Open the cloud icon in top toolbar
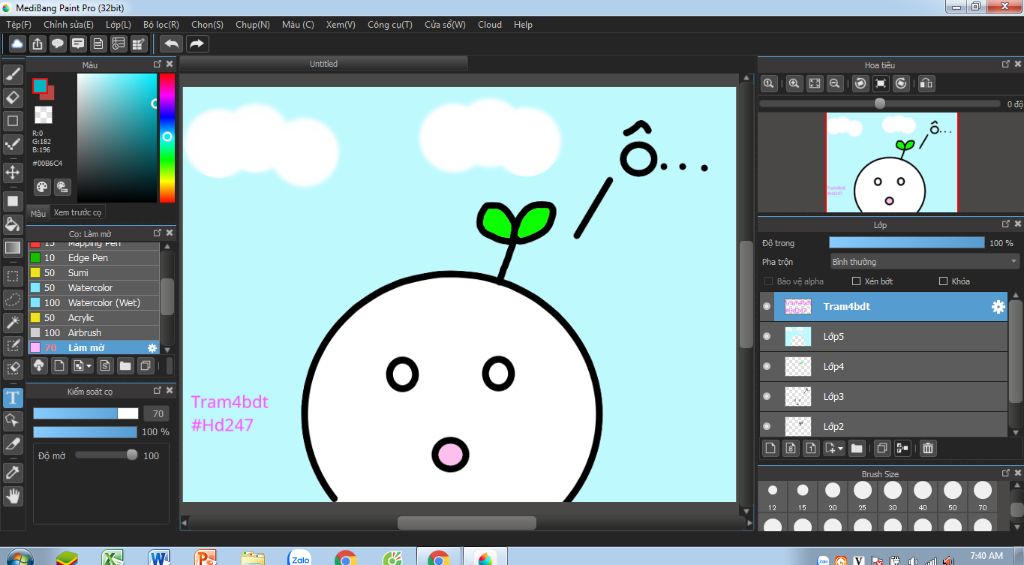Viewport: 1024px width, 565px height. (x=17, y=44)
